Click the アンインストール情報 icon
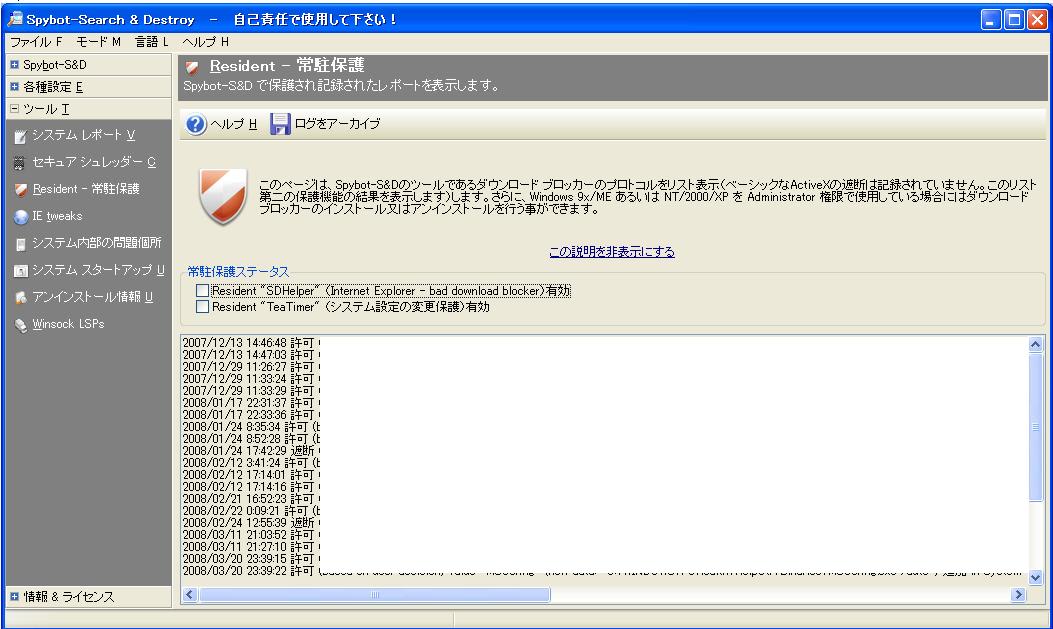Viewport: 1053px width, 629px height. tap(21, 297)
